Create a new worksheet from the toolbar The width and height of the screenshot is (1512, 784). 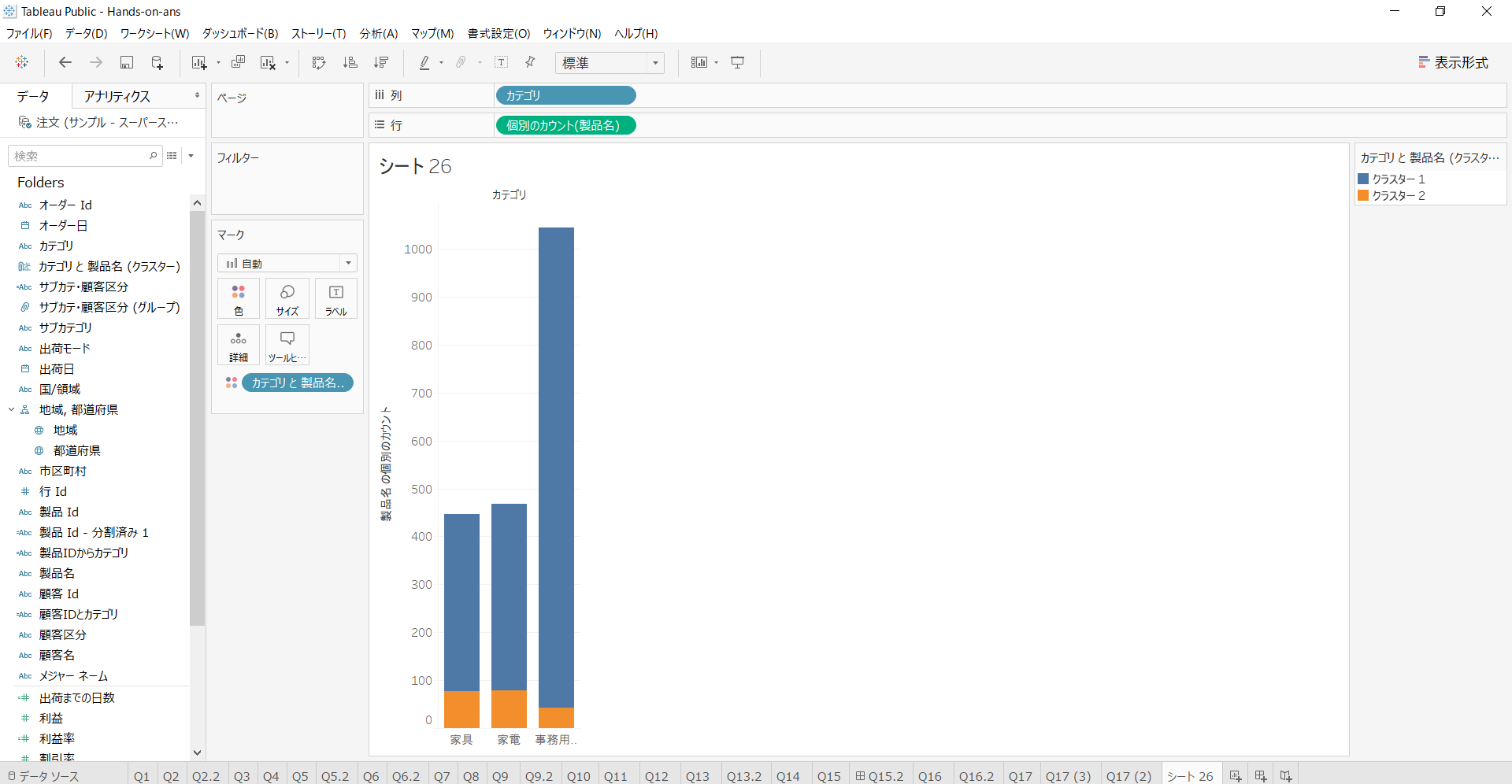(x=198, y=62)
